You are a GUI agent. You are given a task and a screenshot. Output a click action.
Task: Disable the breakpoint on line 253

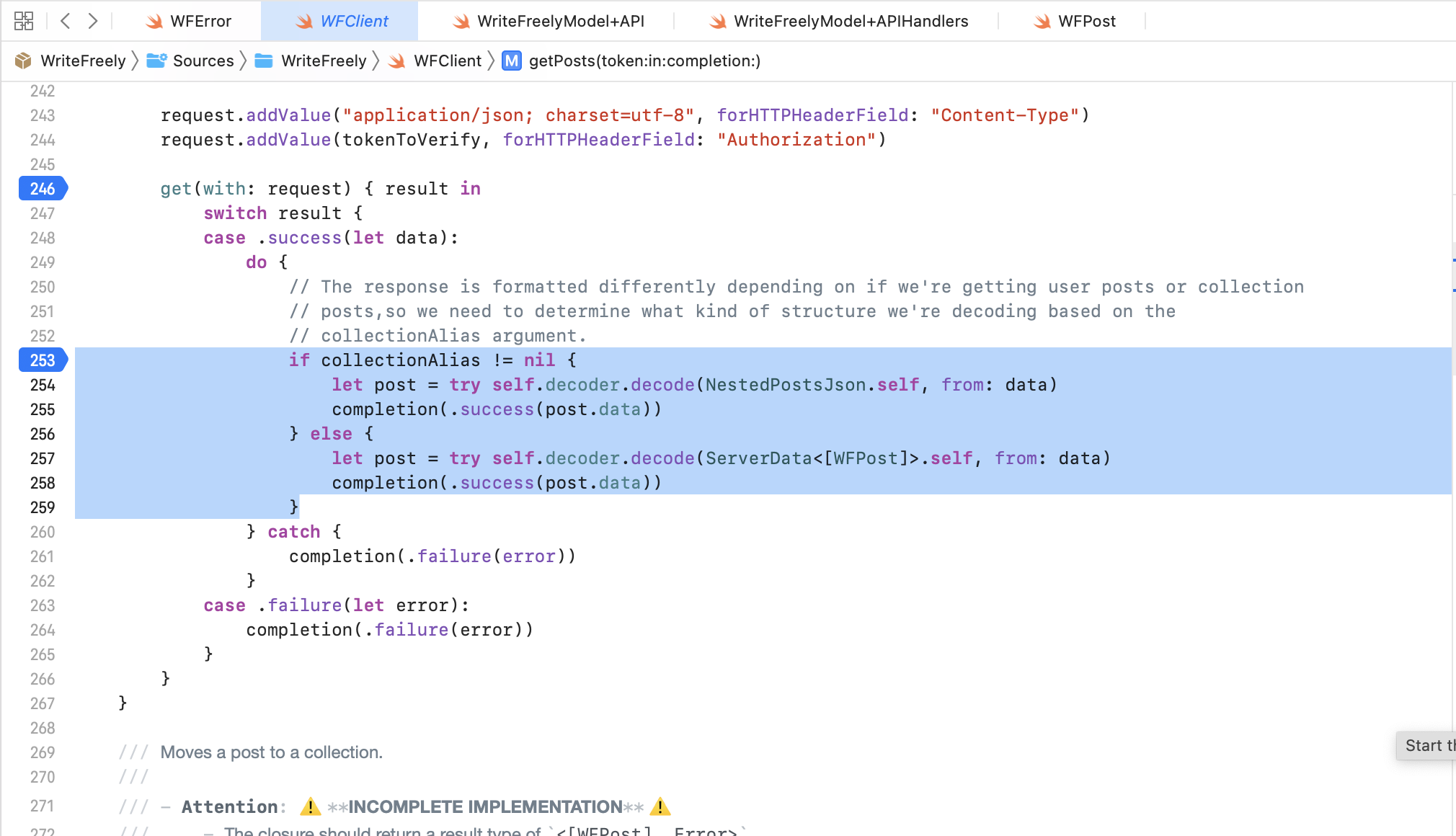pos(43,360)
